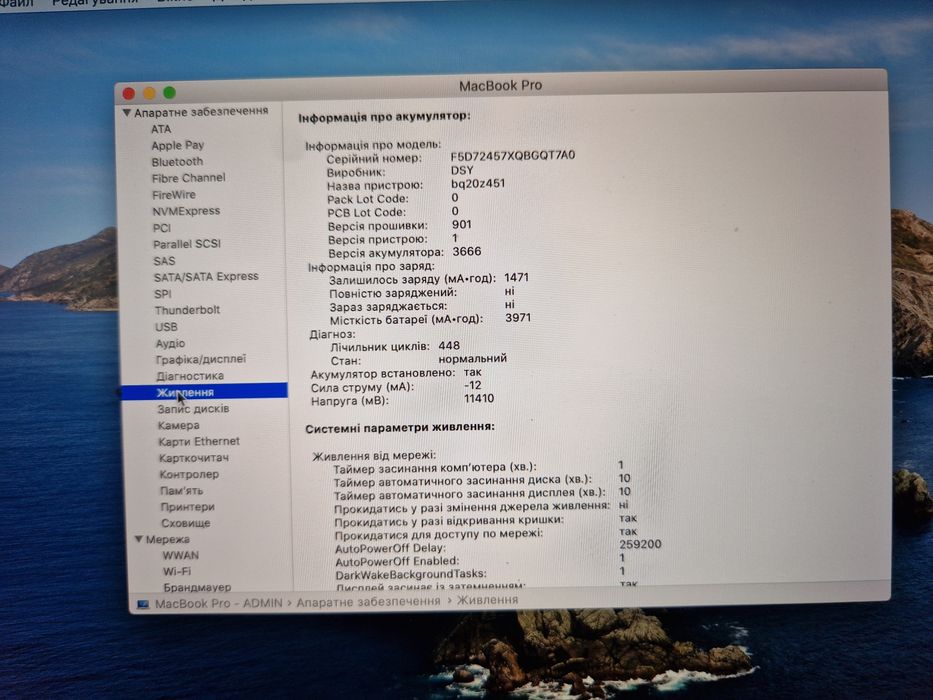This screenshot has height=700, width=933.
Task: Open WWAN network entry
Action: click(x=181, y=555)
